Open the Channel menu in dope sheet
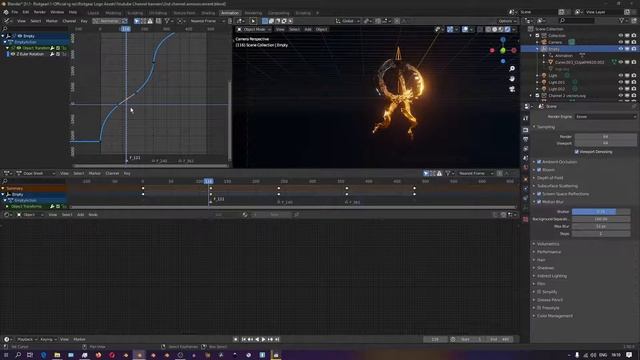The width and height of the screenshot is (640, 360). point(112,173)
